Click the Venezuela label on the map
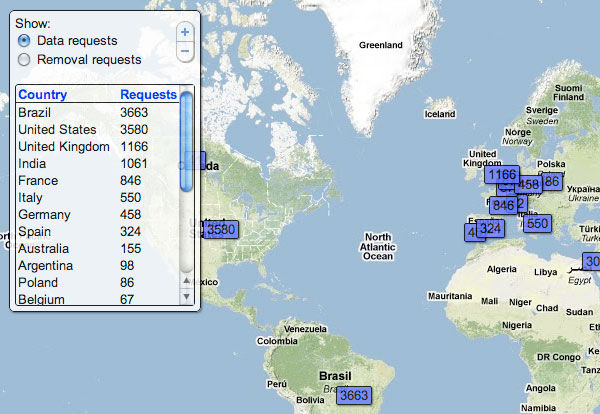Viewport: 600px width, 414px height. [305, 329]
